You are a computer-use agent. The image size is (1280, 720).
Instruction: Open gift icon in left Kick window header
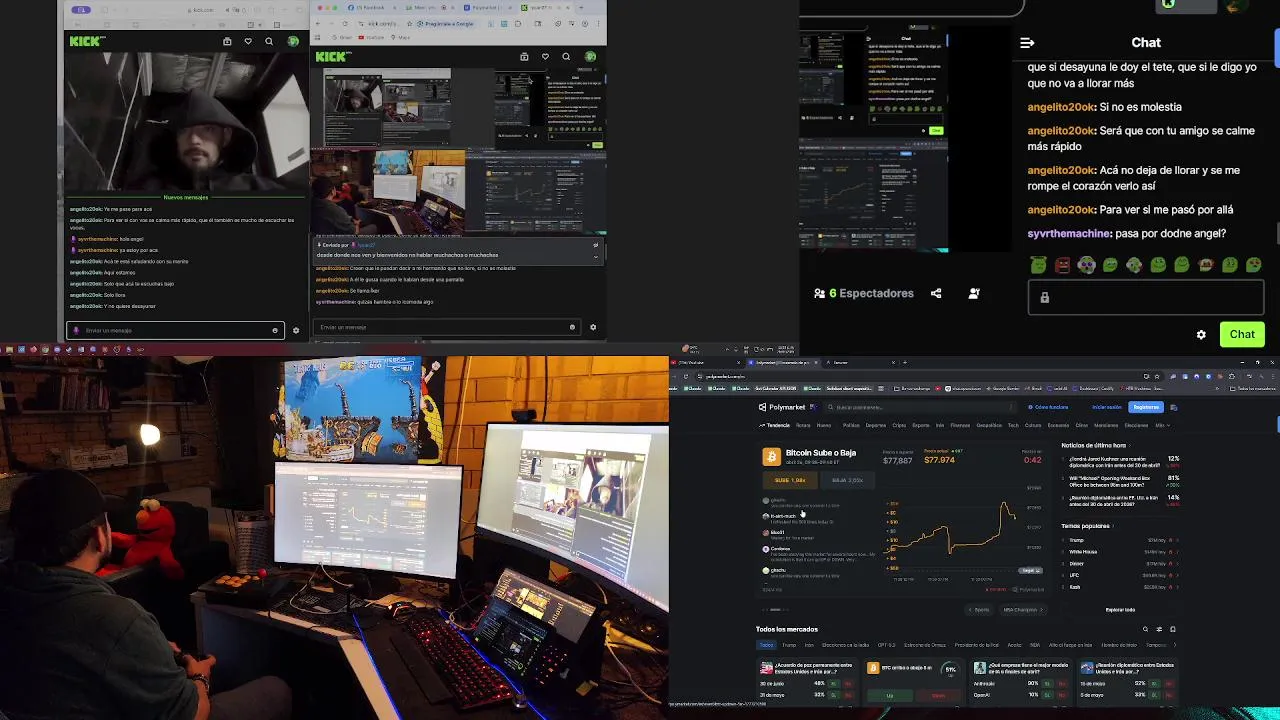[227, 41]
